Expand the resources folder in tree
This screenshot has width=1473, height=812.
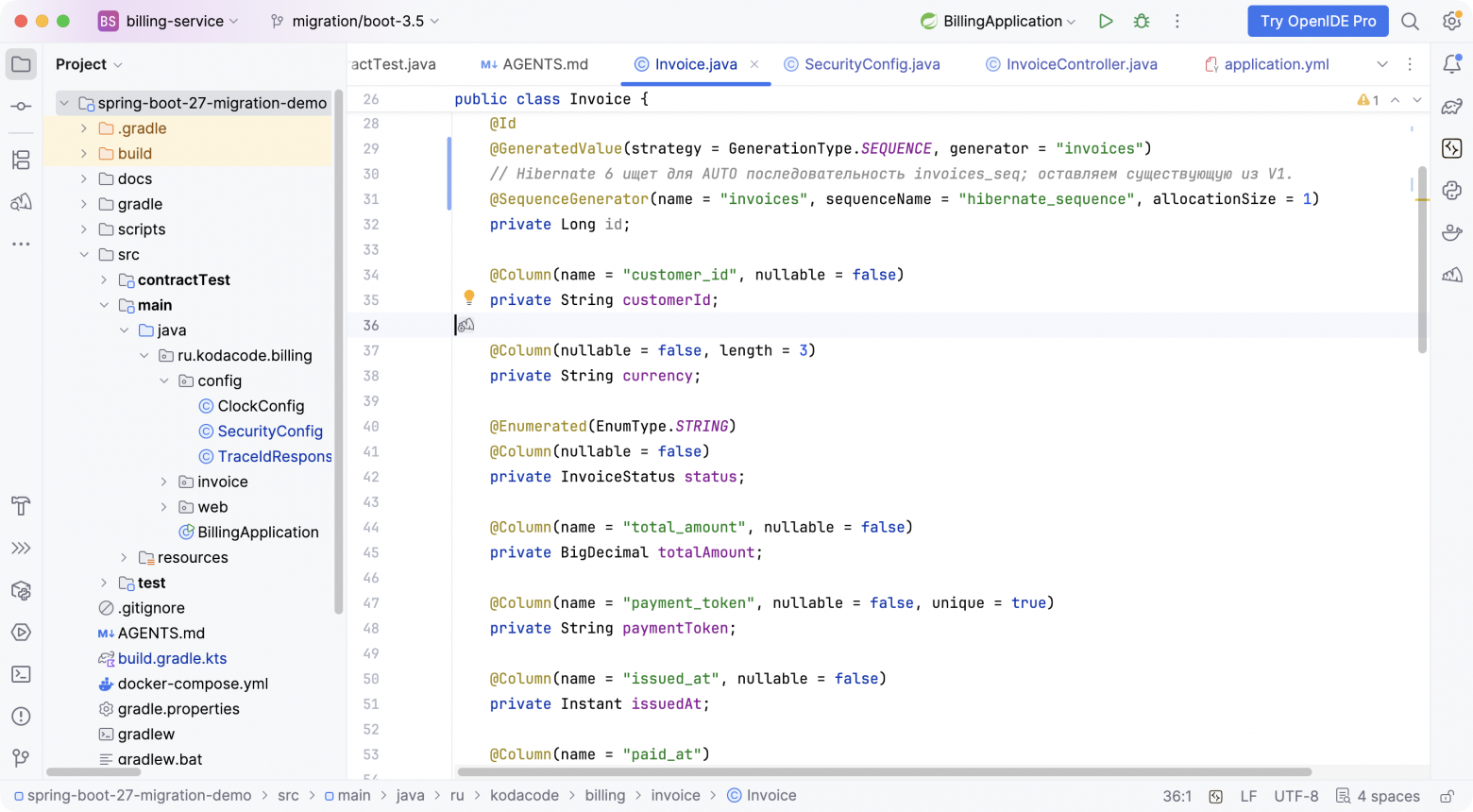(124, 558)
